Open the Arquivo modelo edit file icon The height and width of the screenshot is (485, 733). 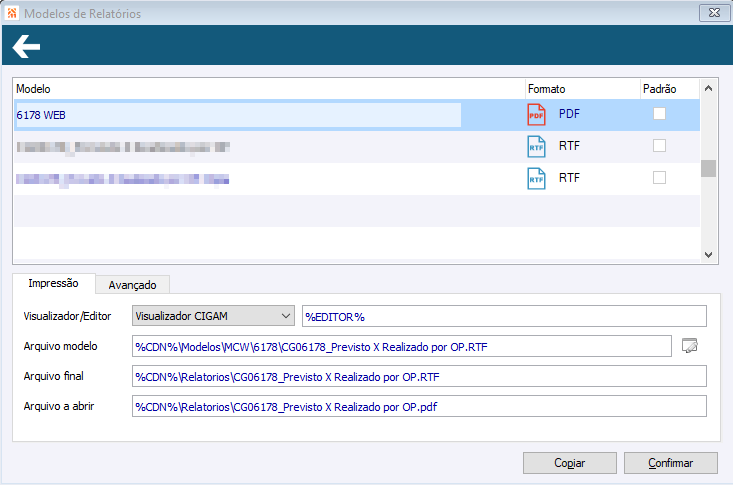(690, 346)
